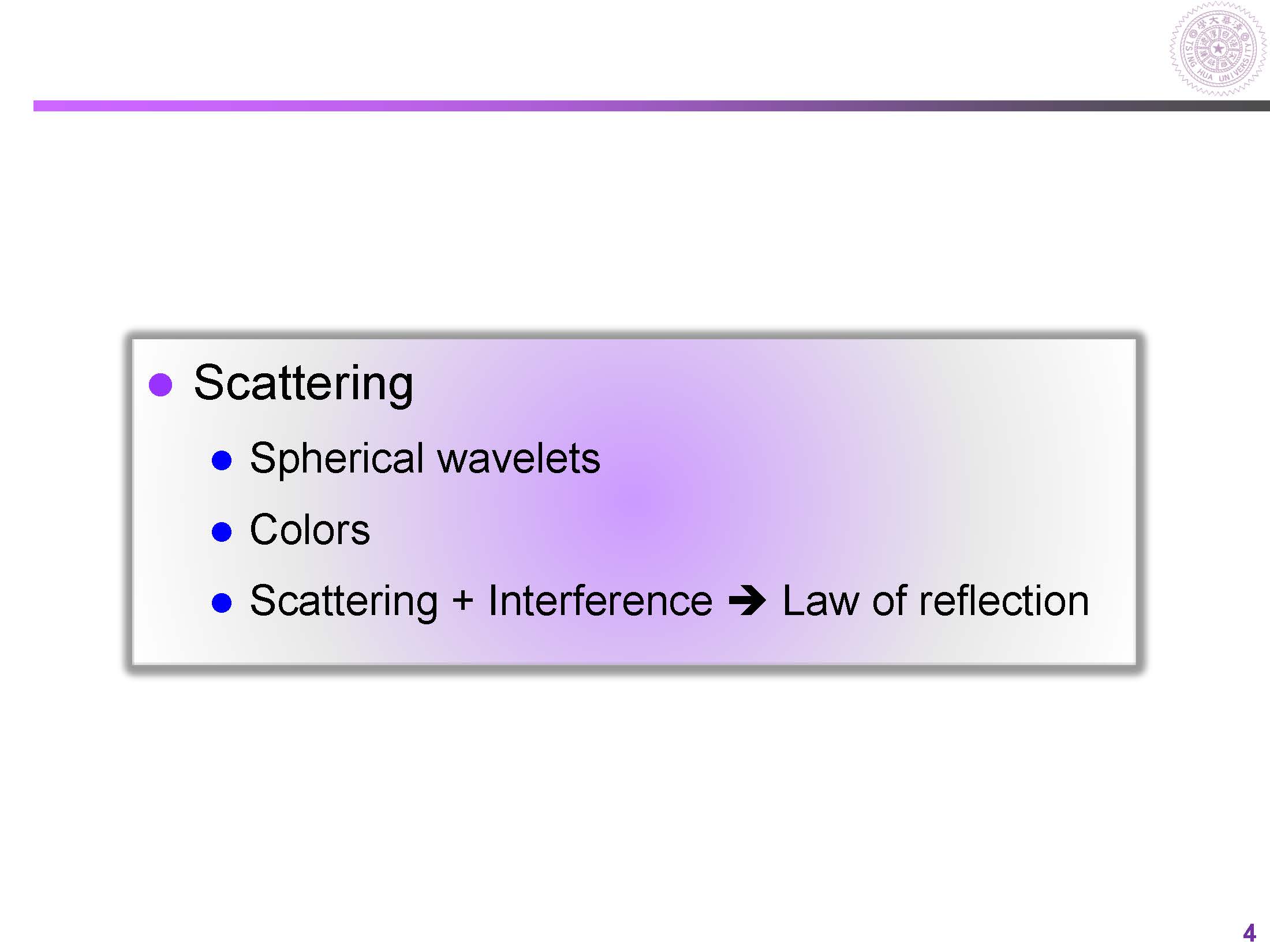Click the large Scattering heading text
This screenshot has height=952, width=1270.
point(304,383)
